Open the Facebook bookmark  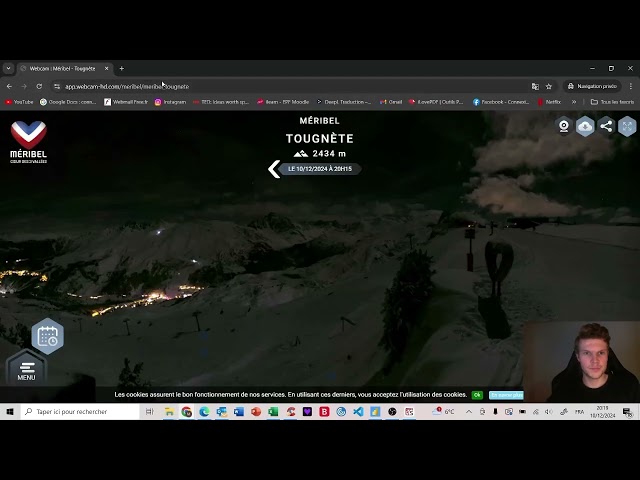501,102
